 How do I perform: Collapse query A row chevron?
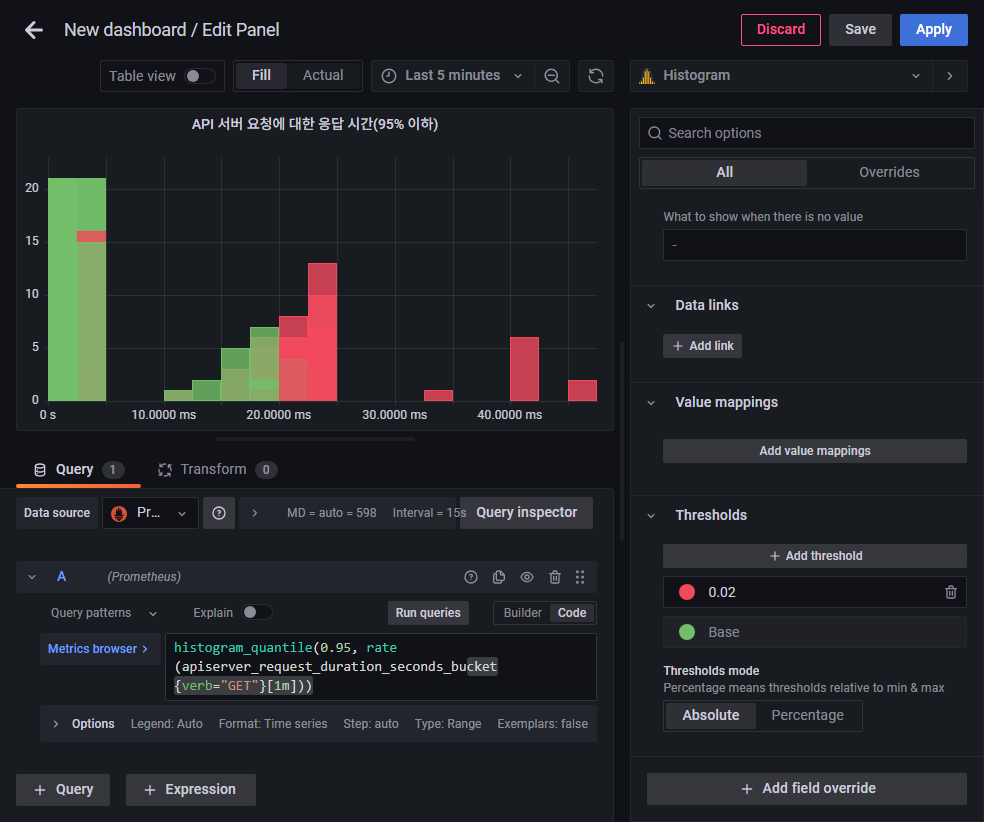[32, 577]
